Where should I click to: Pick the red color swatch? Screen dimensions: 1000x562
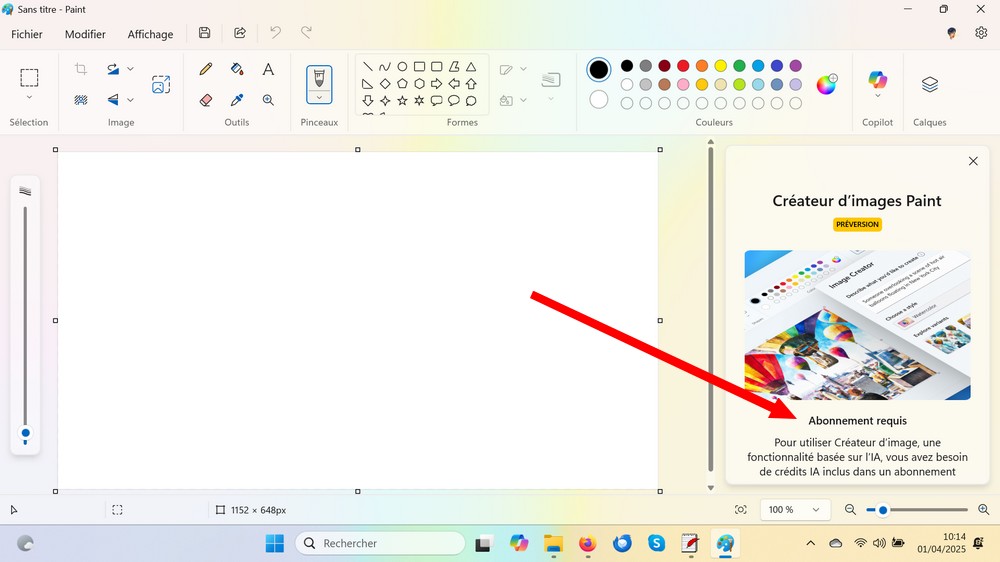coord(683,66)
